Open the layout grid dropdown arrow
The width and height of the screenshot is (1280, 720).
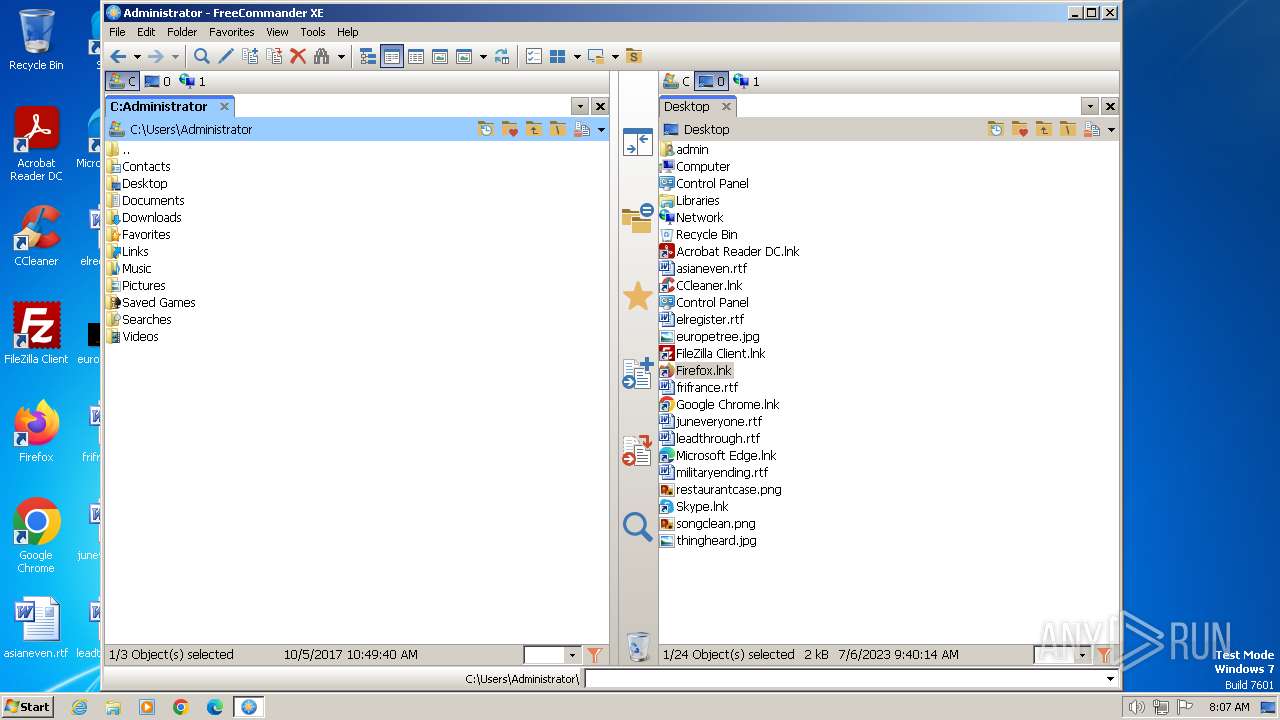(577, 57)
